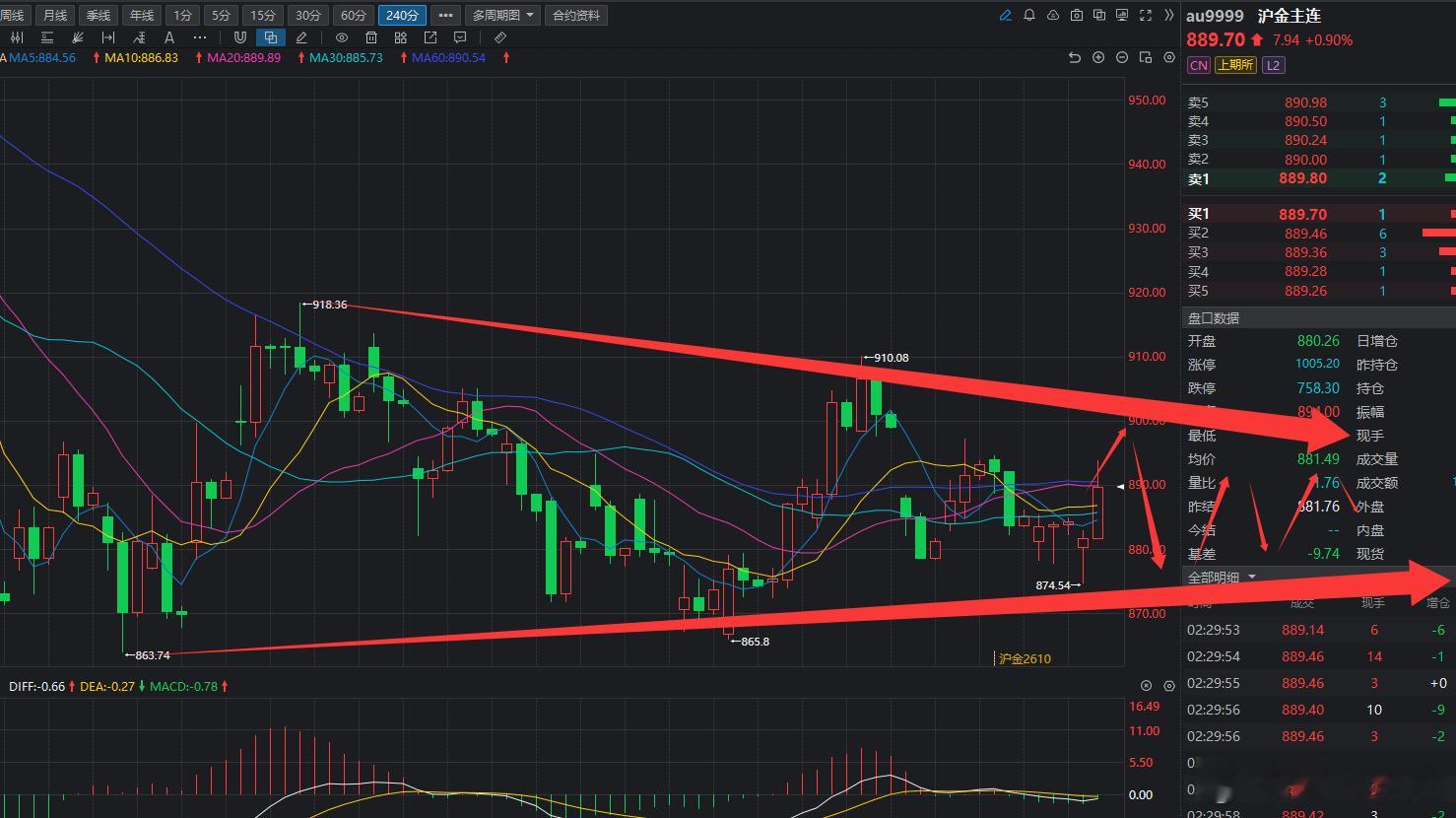Screen dimensions: 1456x818
Task: Switch to monthly 月线 period
Action: [55, 16]
